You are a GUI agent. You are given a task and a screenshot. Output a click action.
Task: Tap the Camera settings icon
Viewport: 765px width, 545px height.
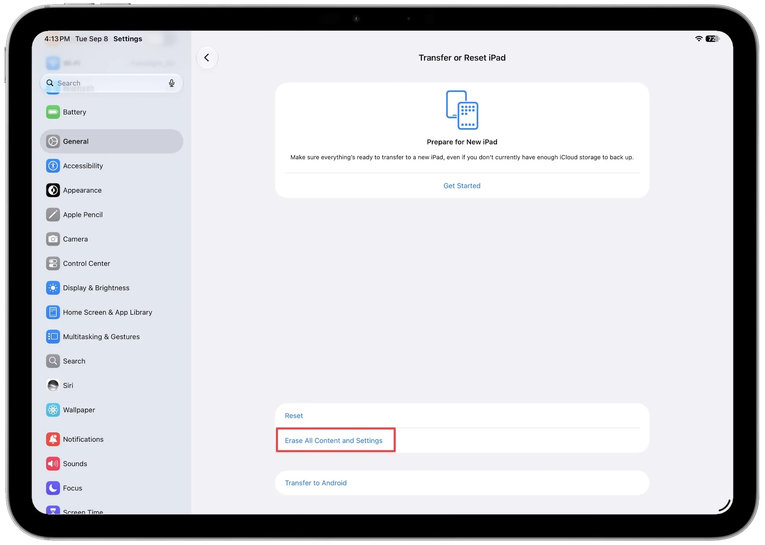coord(53,239)
